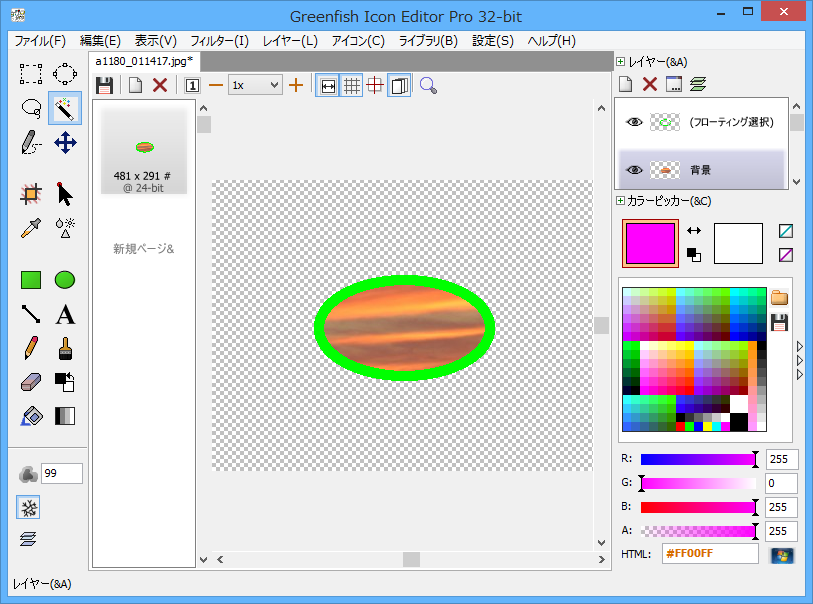The image size is (813, 604).
Task: Collapse the レイヤー panel
Action: pos(621,62)
